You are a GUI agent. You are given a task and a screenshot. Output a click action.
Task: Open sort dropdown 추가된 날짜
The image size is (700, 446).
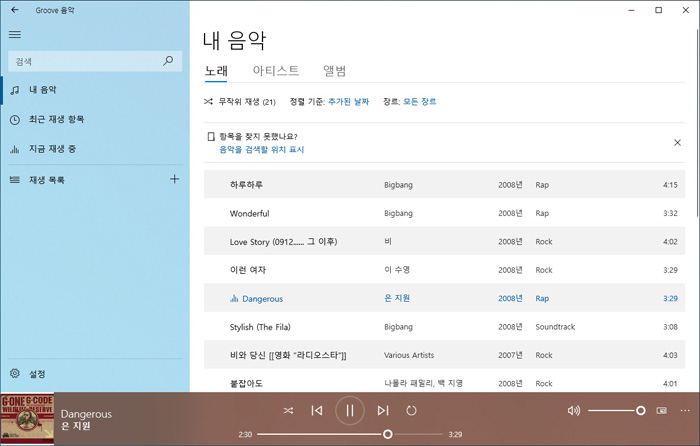349,102
